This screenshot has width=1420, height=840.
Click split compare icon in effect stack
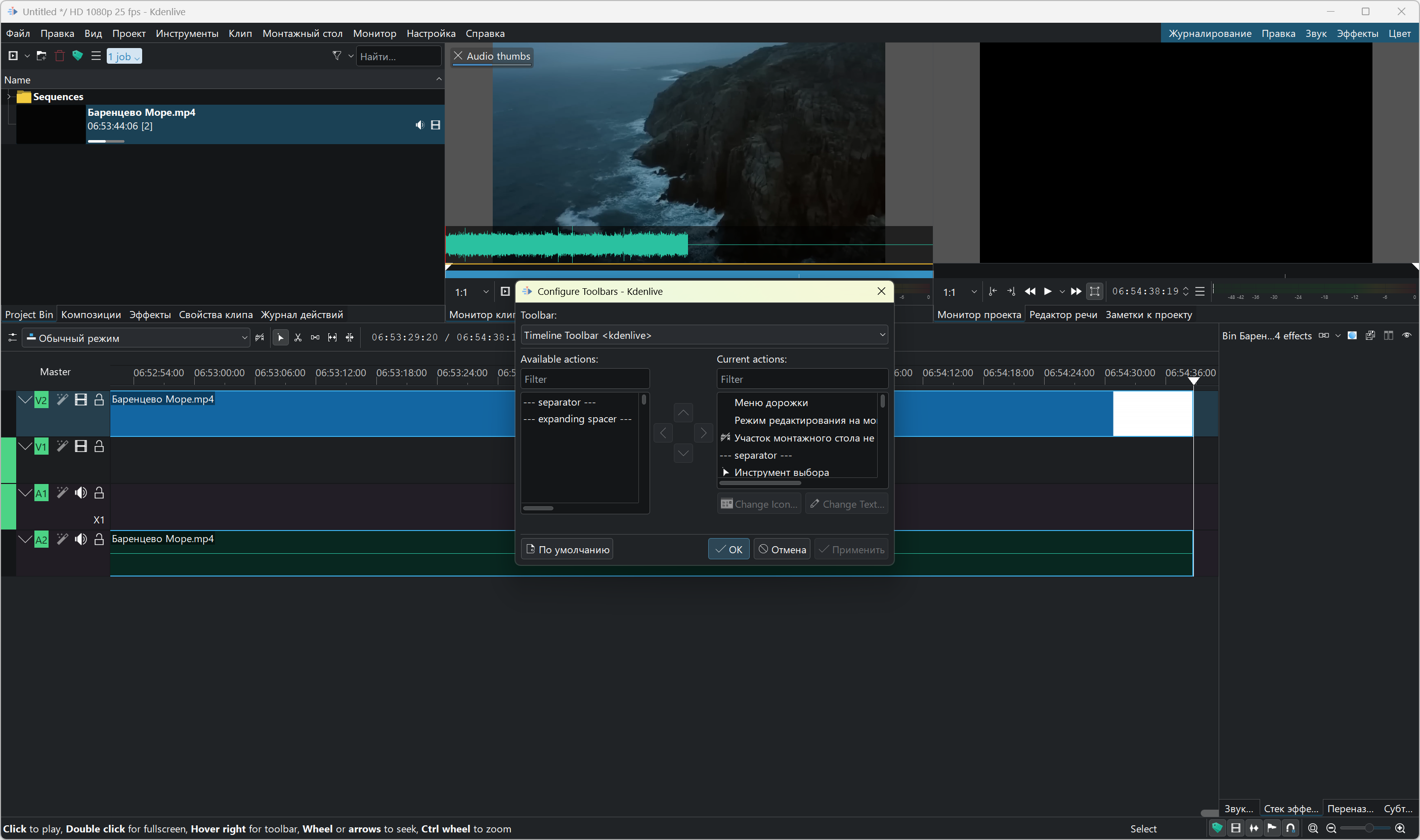point(1388,336)
